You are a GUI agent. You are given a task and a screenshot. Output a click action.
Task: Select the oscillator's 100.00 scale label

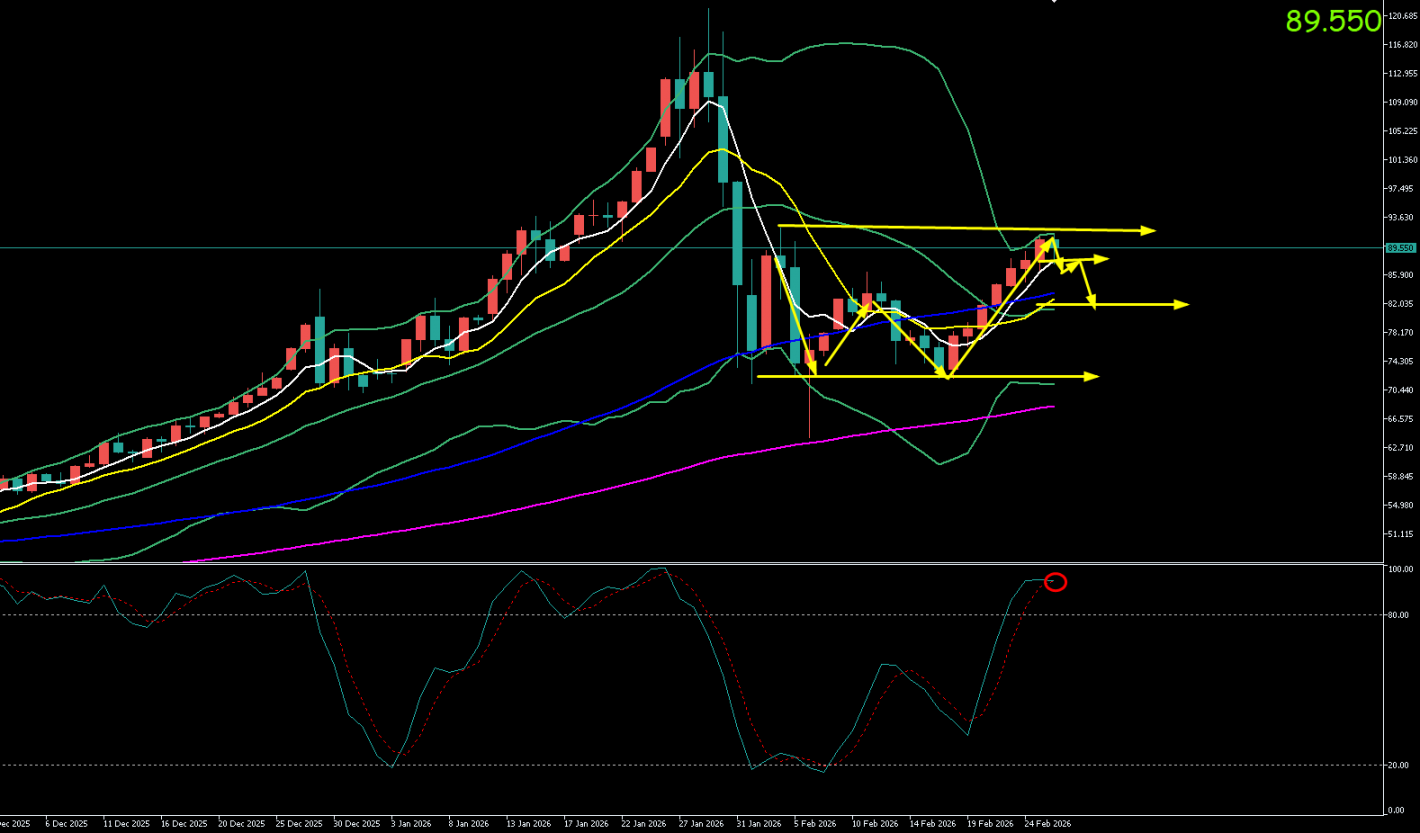pyautogui.click(x=1397, y=569)
